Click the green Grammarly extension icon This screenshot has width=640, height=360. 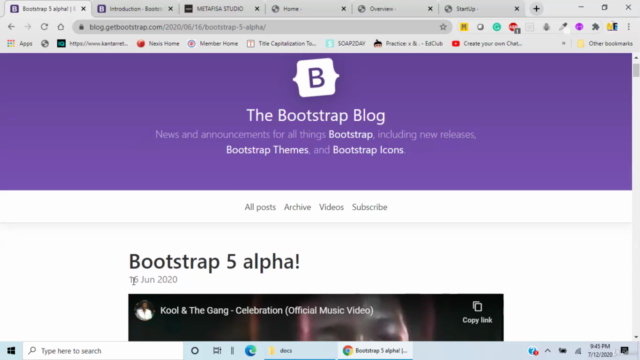497,27
